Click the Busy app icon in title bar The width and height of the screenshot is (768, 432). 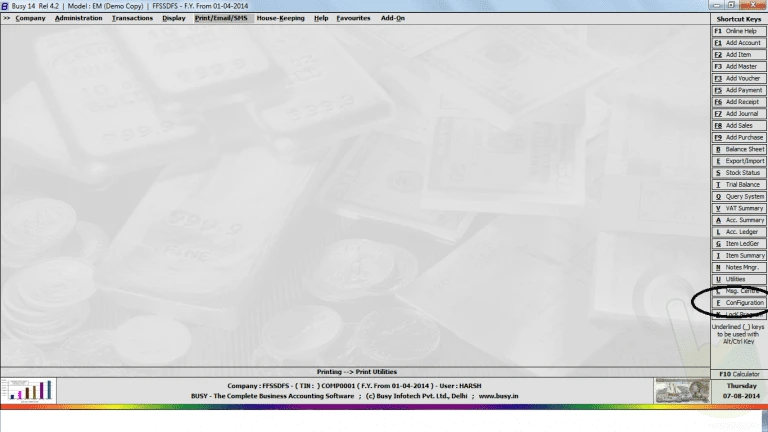point(4,6)
